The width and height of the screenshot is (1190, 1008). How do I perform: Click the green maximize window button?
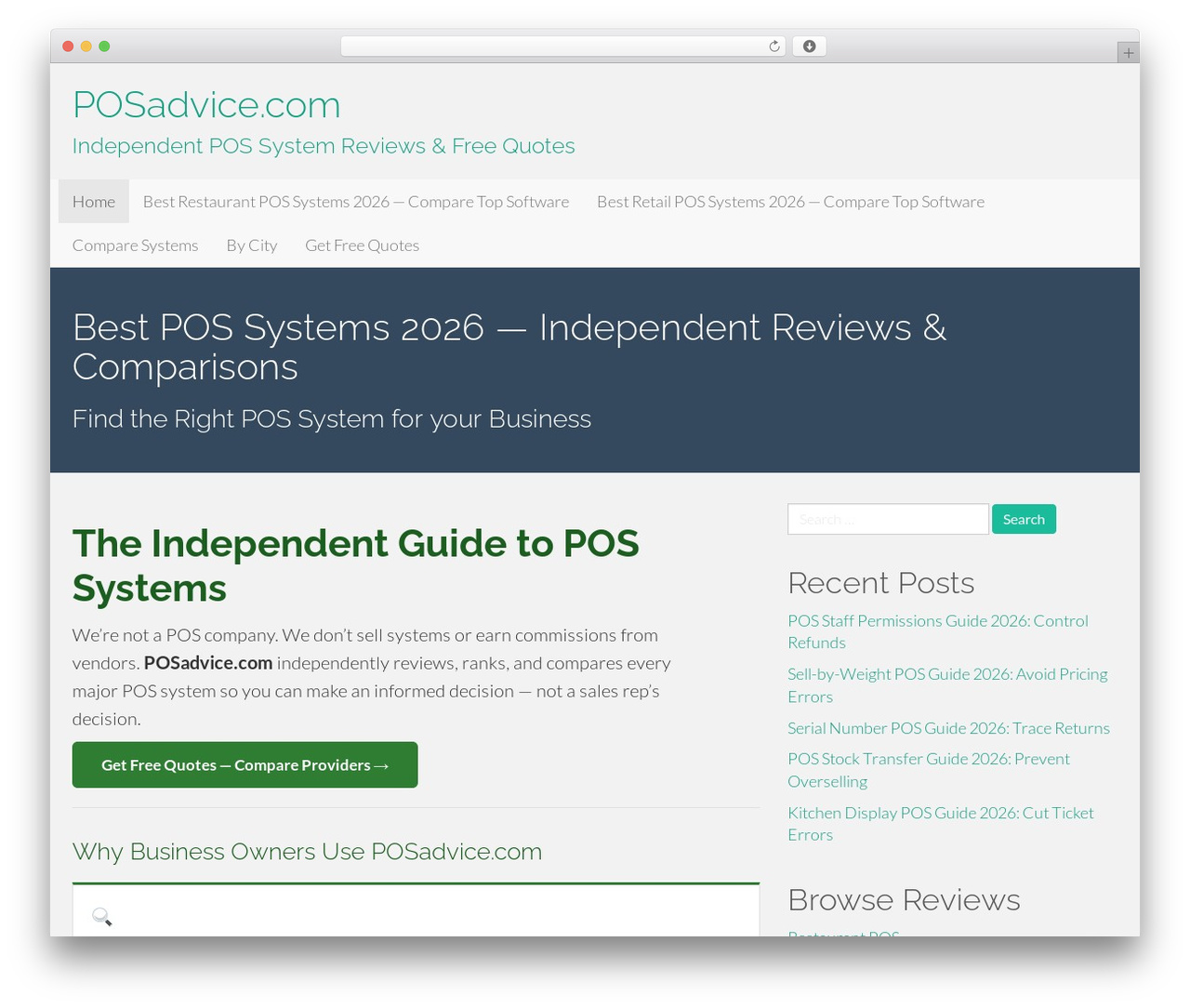pyautogui.click(x=104, y=46)
